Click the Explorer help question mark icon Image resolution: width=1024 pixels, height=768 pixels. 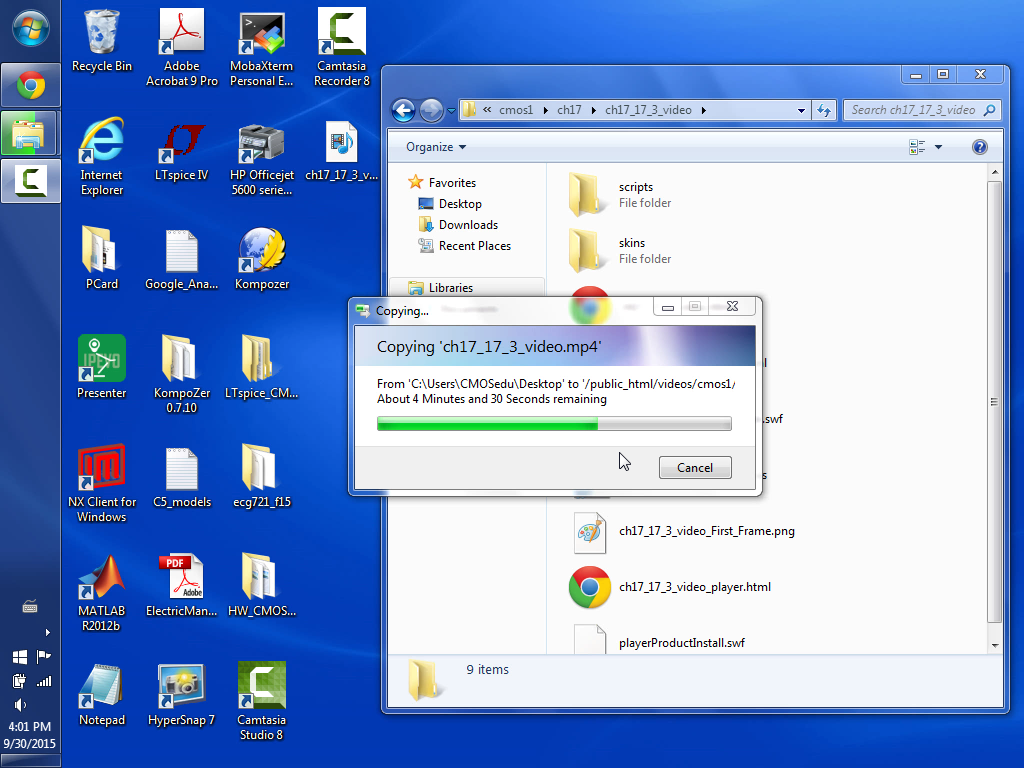[x=980, y=147]
